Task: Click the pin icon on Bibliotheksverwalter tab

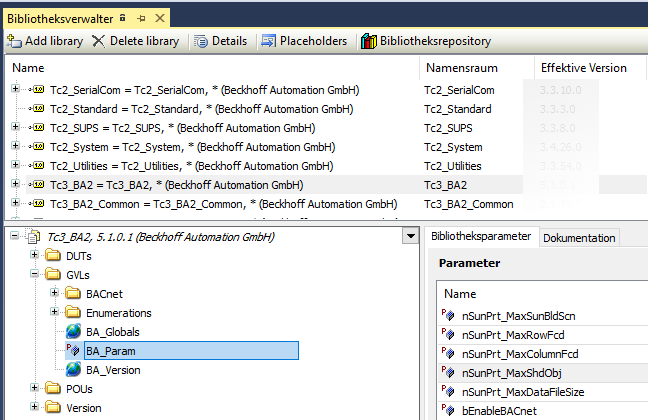Action: pos(141,19)
